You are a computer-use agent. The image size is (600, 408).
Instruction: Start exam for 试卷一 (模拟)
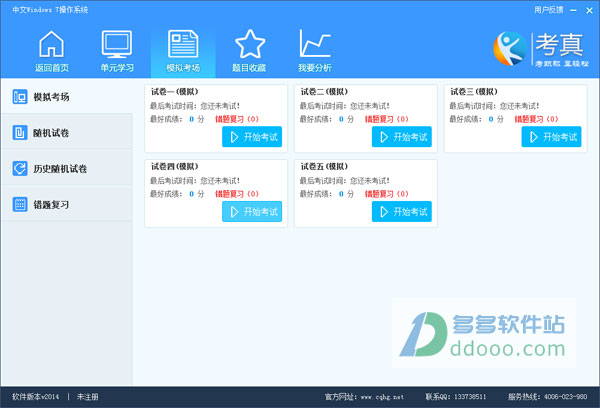251,137
